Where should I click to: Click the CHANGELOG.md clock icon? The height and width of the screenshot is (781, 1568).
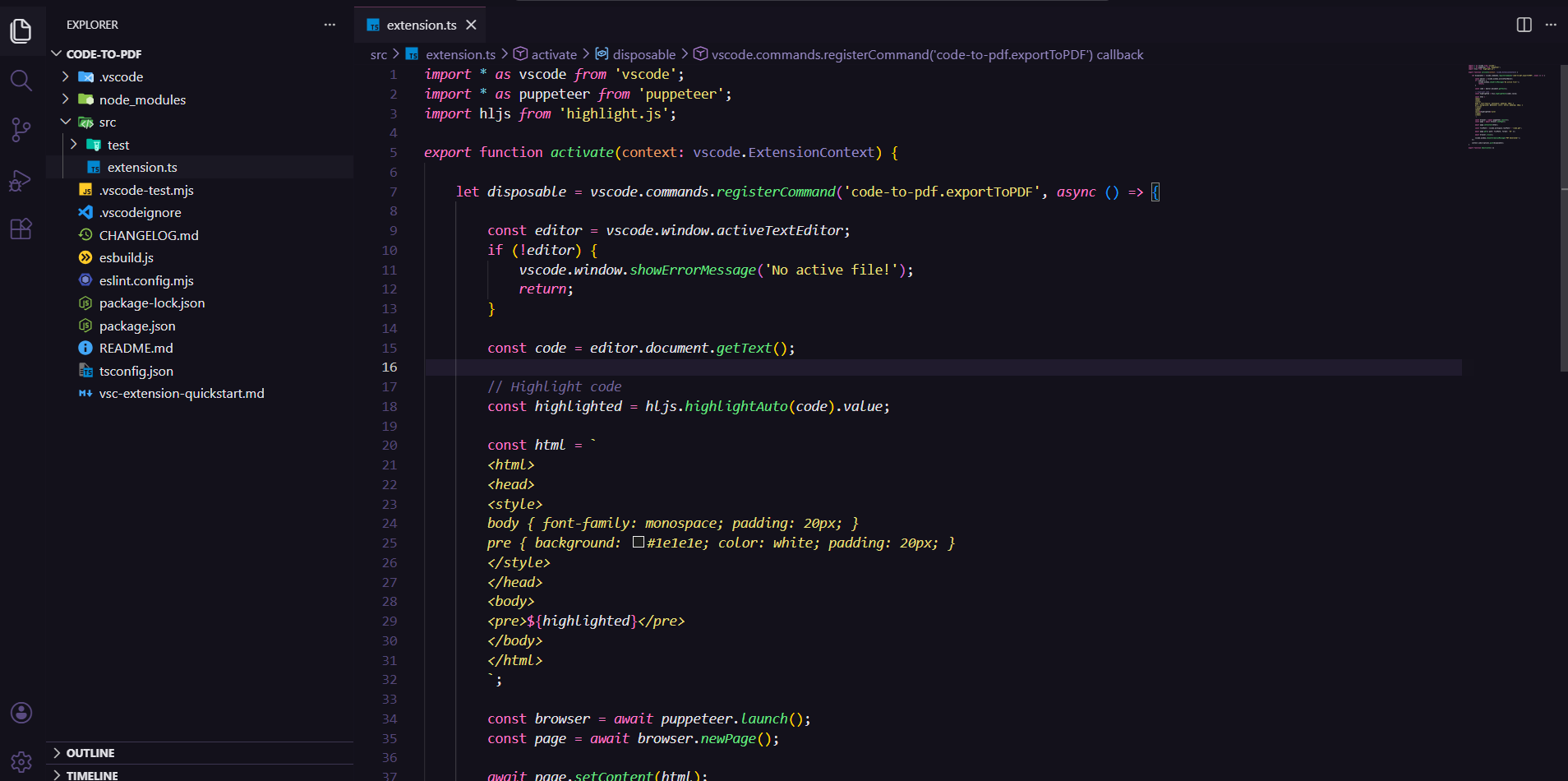click(x=85, y=235)
